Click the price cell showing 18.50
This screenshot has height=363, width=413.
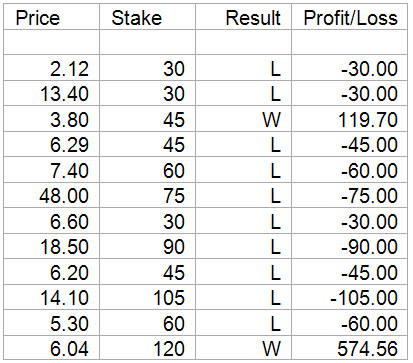tap(52, 246)
